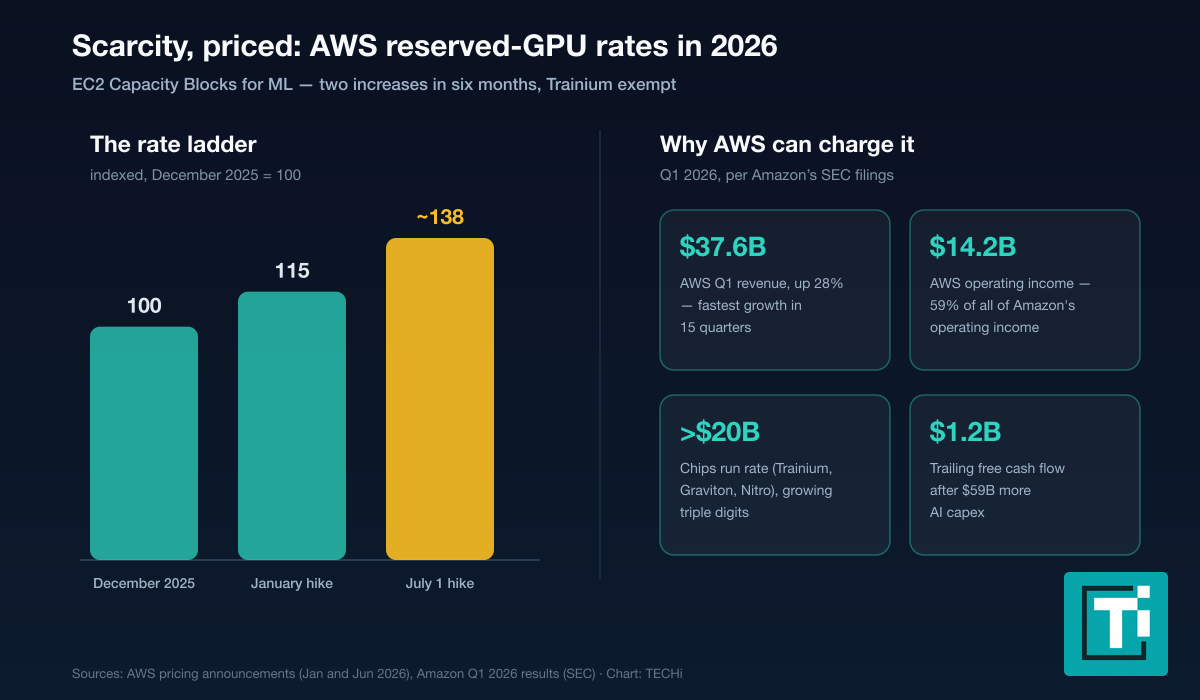This screenshot has height=700, width=1200.
Task: Click the 'EC2 Capacity Blocks for ML' subtitle
Action: [x=374, y=85]
